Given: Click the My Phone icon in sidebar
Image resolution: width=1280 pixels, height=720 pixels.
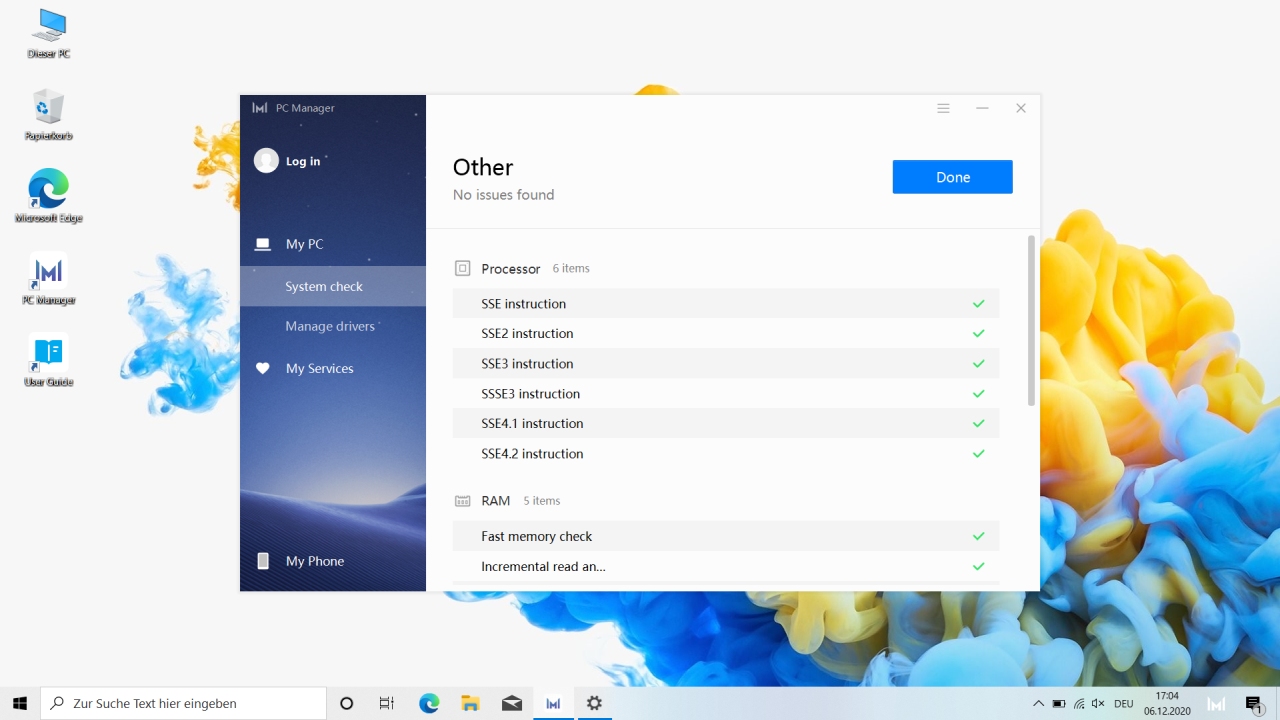Looking at the screenshot, I should tap(263, 561).
